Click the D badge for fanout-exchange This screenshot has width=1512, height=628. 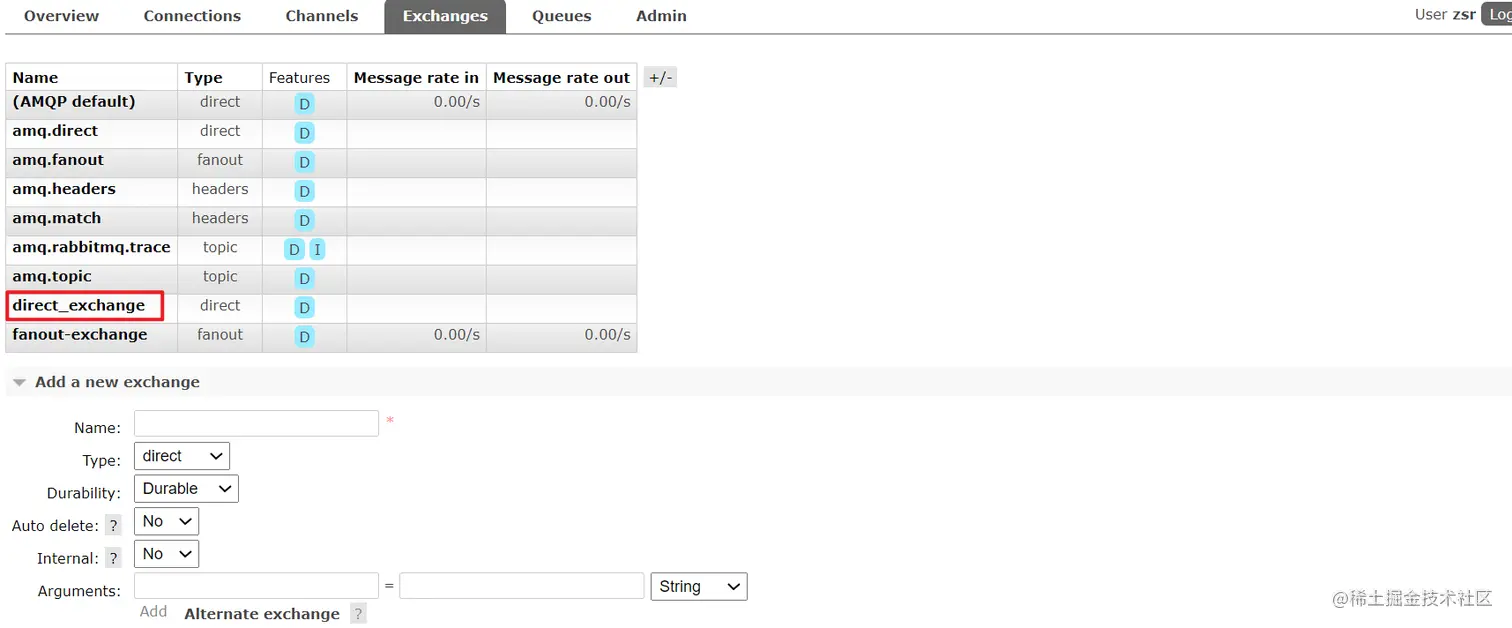305,336
